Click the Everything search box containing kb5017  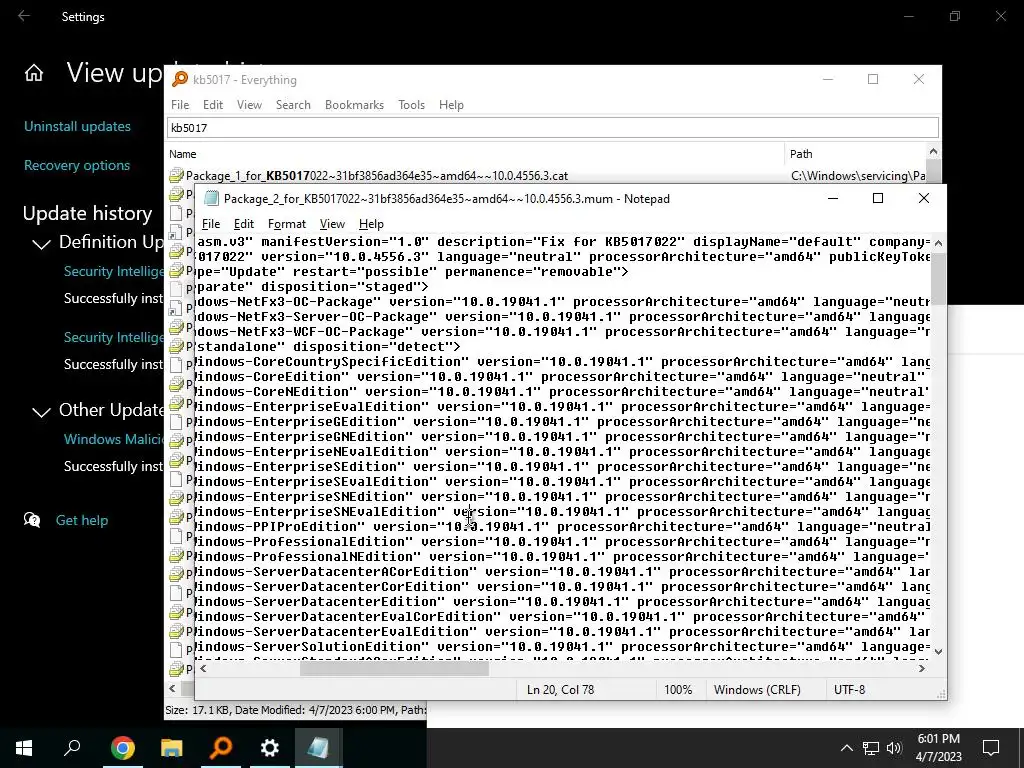pyautogui.click(x=552, y=127)
